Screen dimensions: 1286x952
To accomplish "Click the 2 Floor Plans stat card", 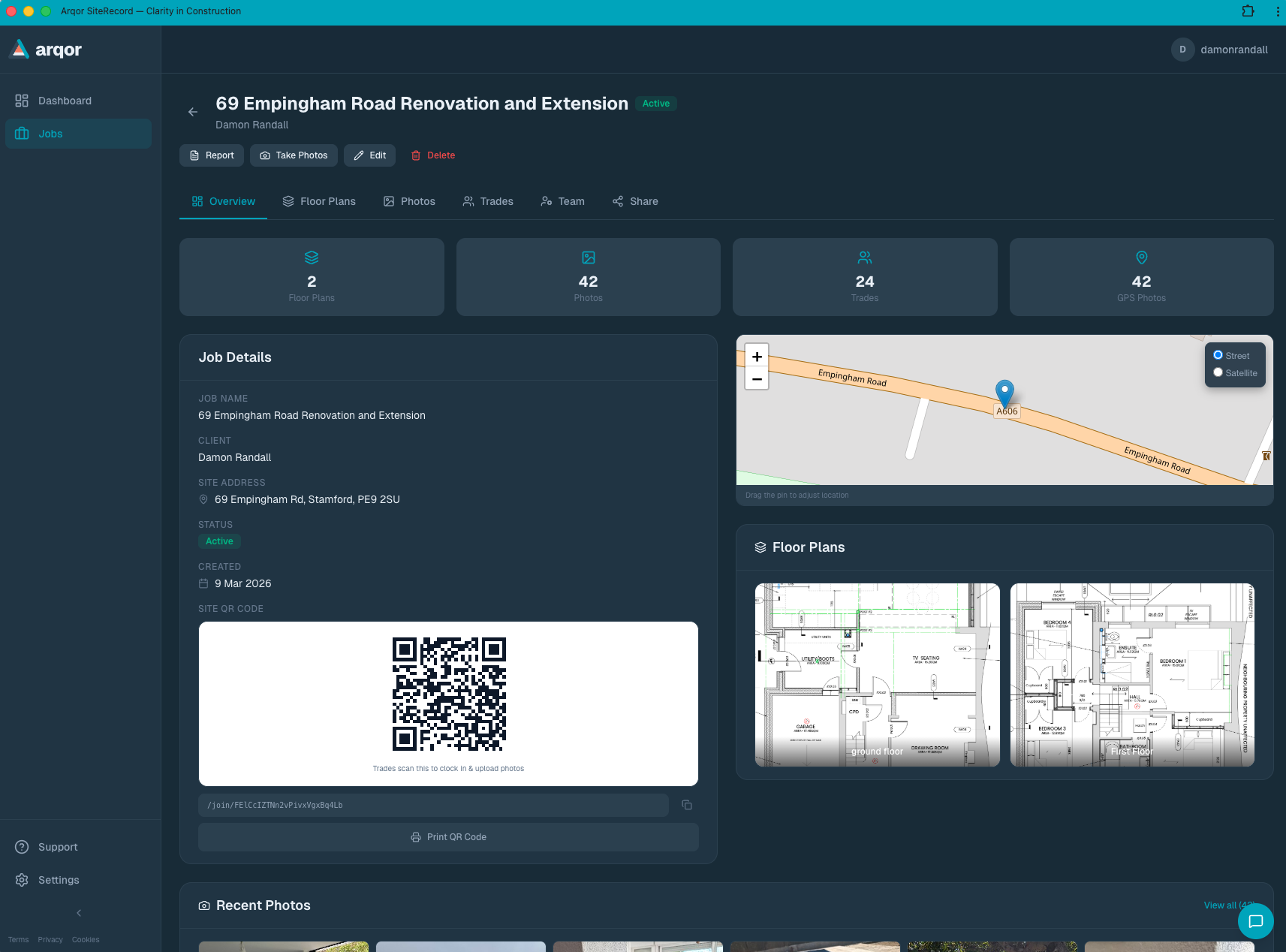I will pos(312,277).
